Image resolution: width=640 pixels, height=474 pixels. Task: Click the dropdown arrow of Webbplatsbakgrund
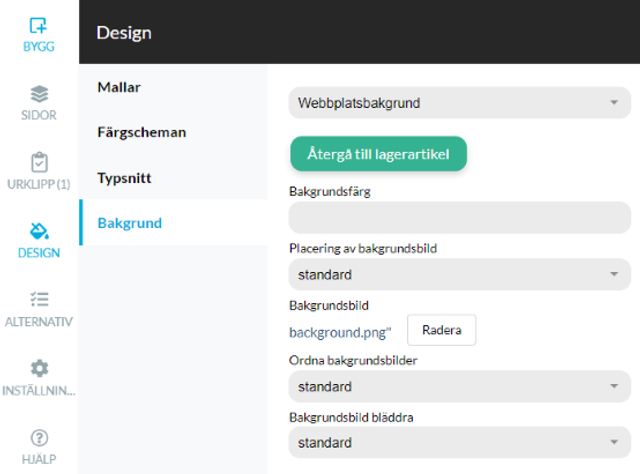point(614,102)
